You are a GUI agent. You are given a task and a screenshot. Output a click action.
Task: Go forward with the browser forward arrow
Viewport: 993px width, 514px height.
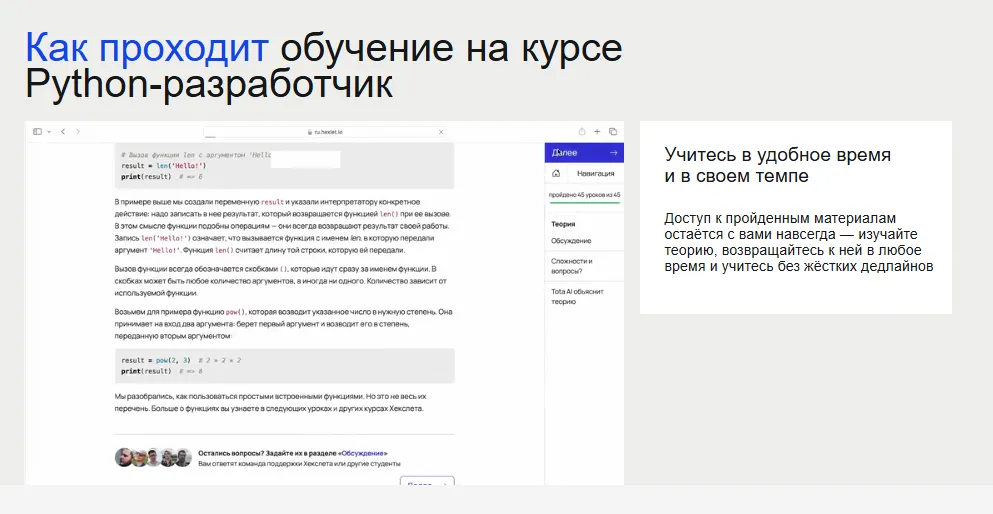[78, 132]
